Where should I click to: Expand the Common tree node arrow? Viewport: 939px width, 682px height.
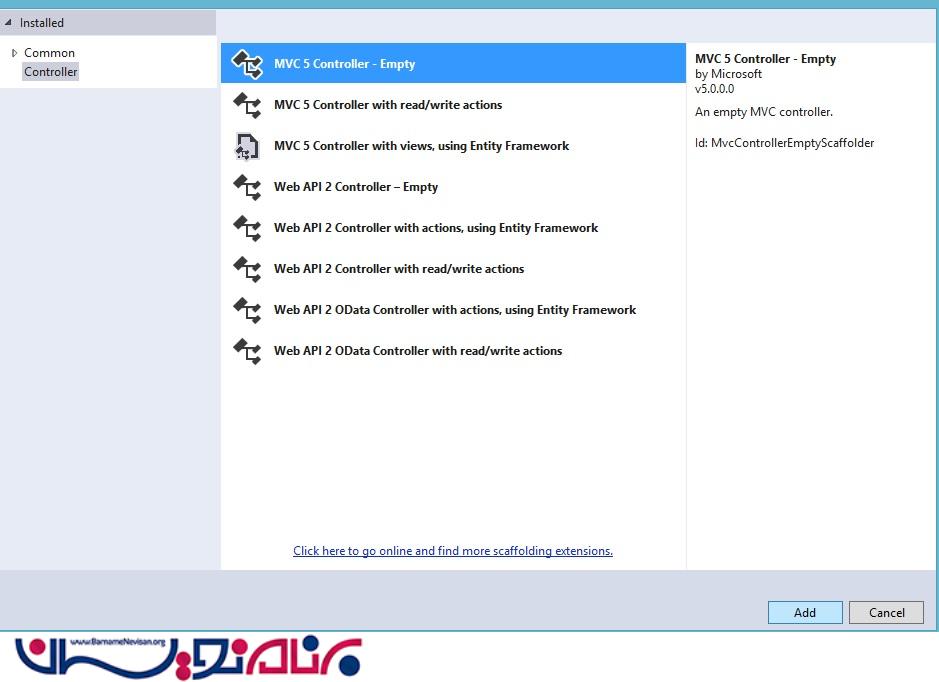14,53
